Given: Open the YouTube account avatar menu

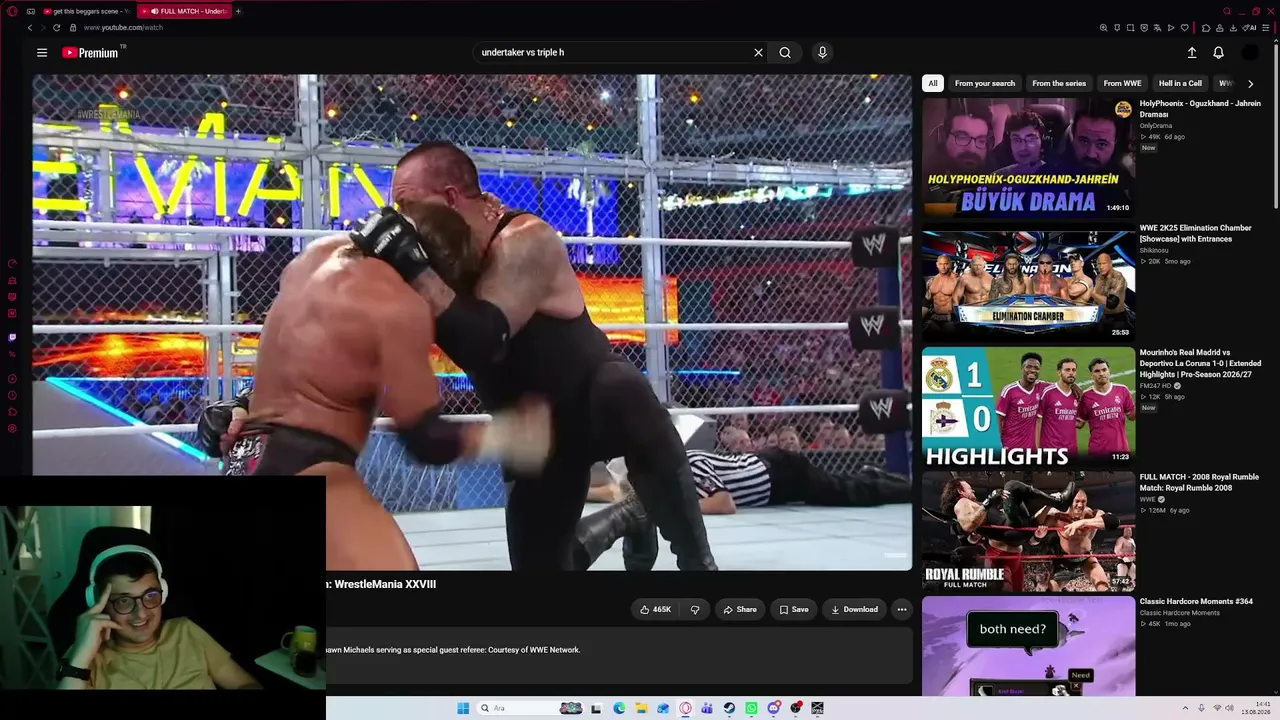Looking at the screenshot, I should [x=1250, y=53].
